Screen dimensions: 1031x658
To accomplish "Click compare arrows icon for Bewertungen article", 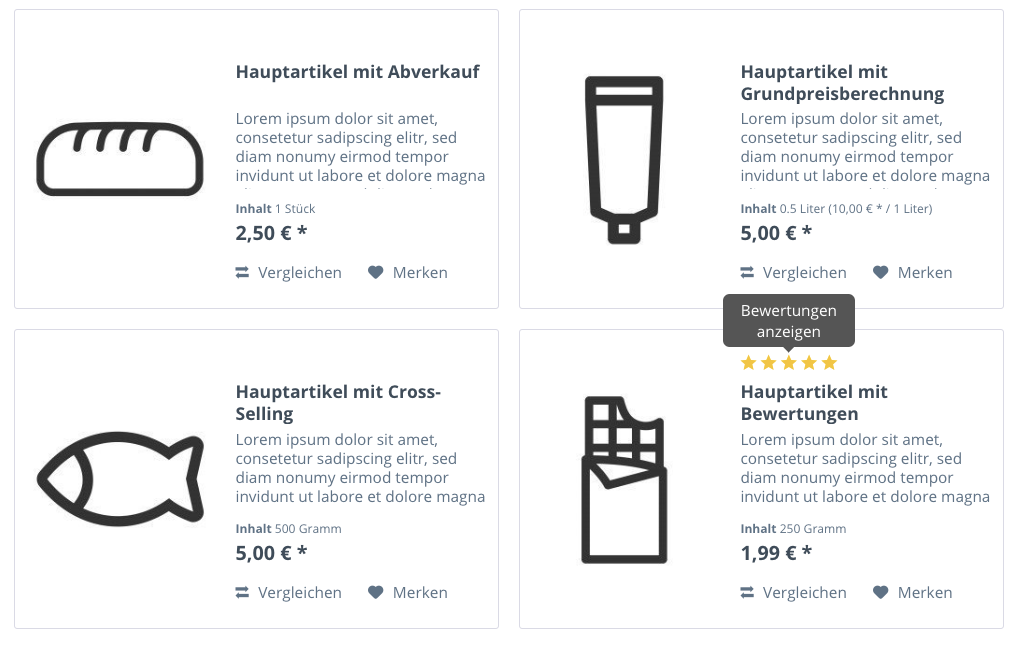I will pos(747,592).
